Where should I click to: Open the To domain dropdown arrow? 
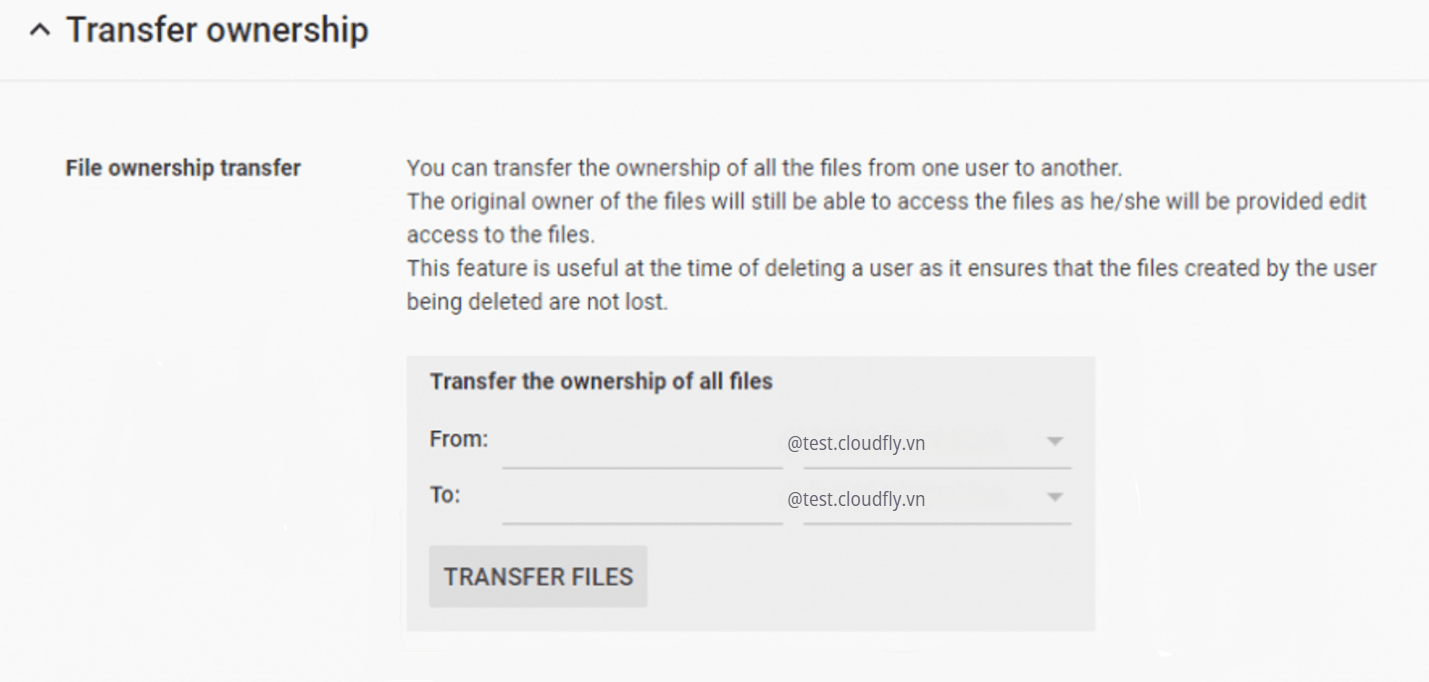(x=1054, y=498)
